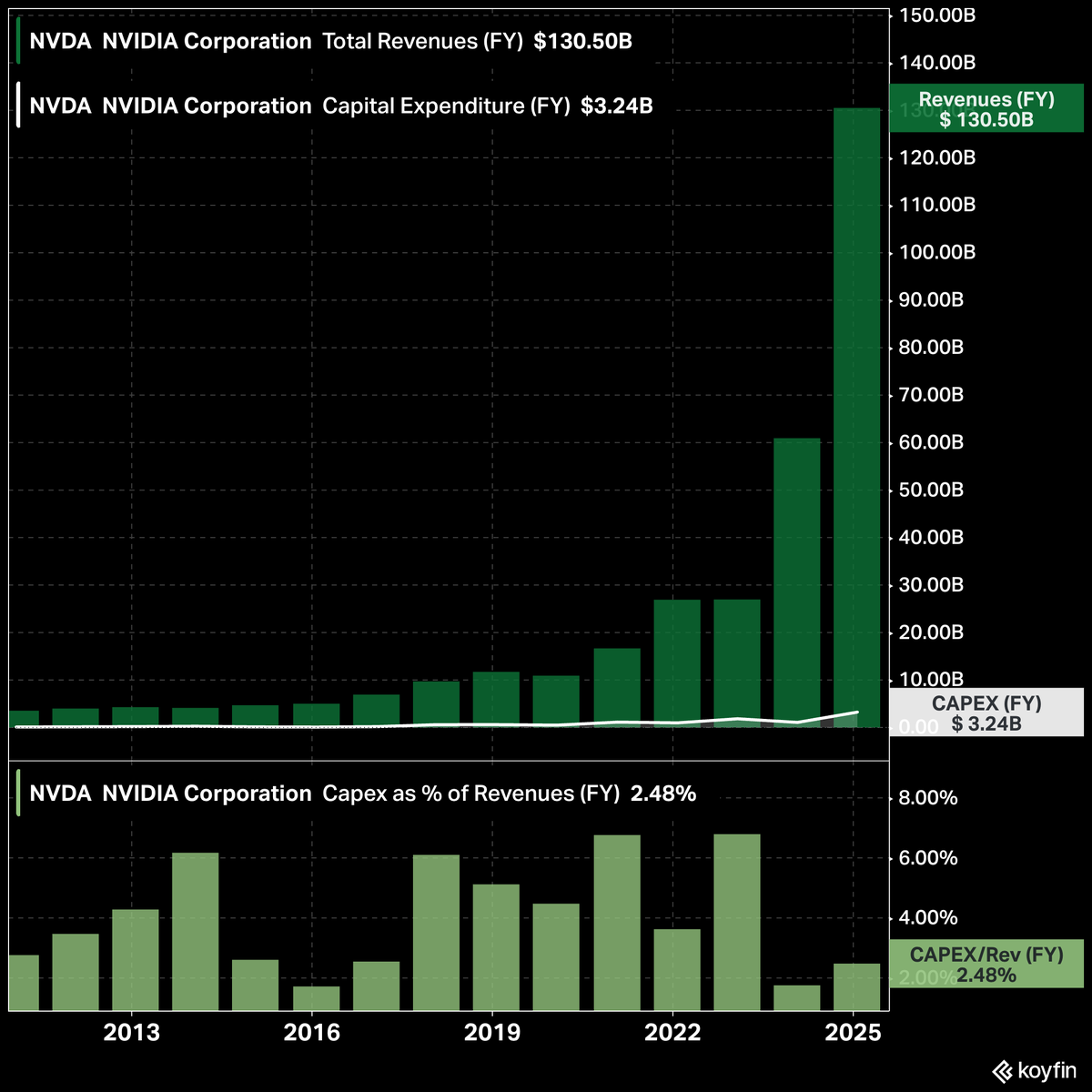Click the 2022 x-axis label

click(x=672, y=1033)
